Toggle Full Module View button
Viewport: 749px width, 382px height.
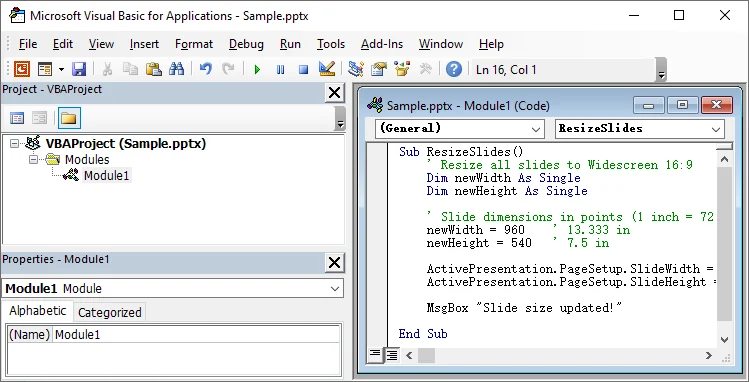[x=392, y=355]
